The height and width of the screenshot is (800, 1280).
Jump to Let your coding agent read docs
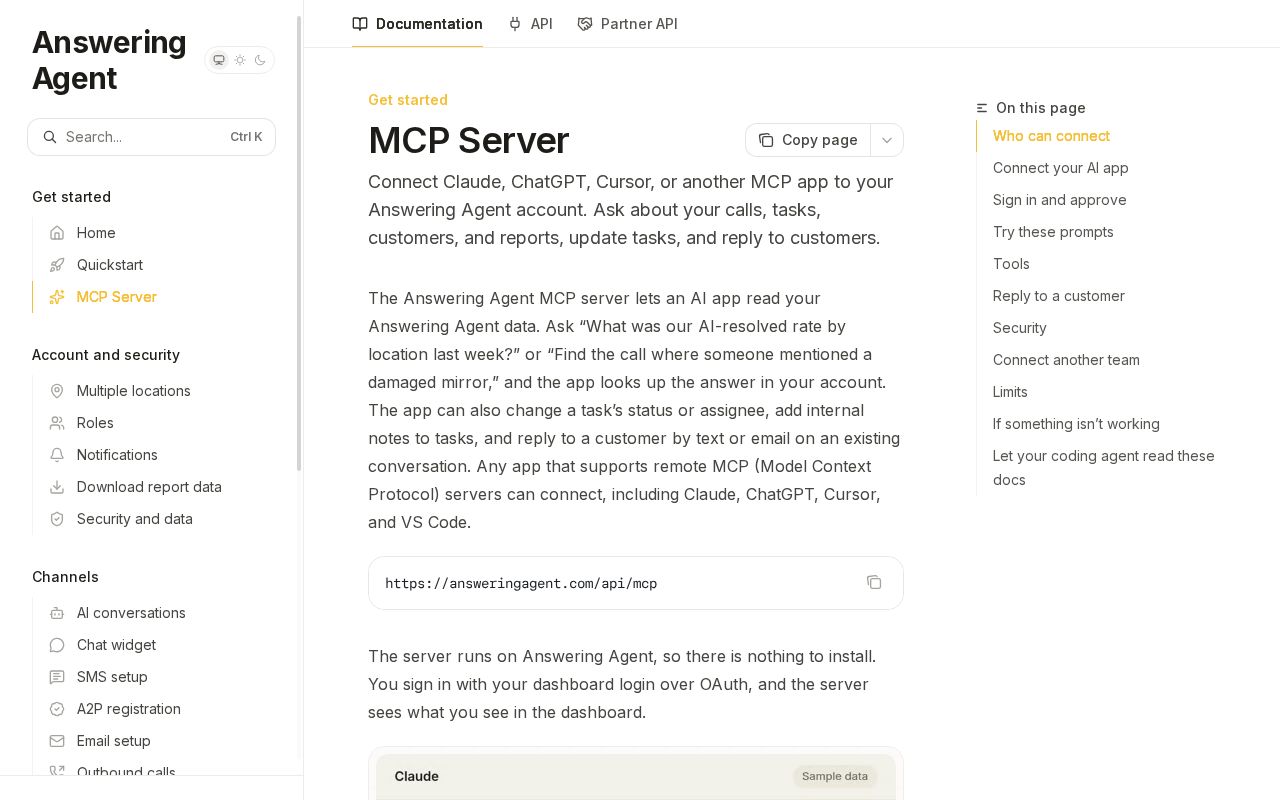point(1103,468)
